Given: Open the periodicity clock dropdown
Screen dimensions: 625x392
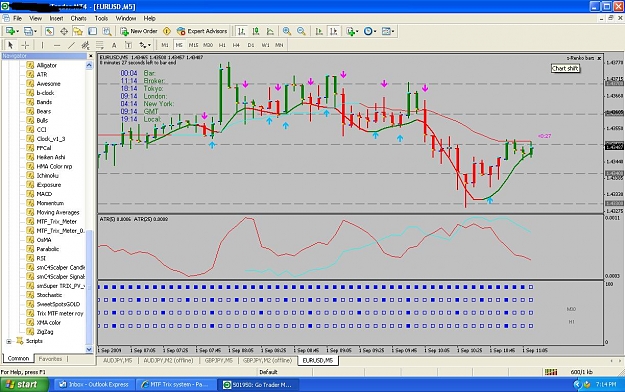Looking at the screenshot, I should (x=370, y=31).
